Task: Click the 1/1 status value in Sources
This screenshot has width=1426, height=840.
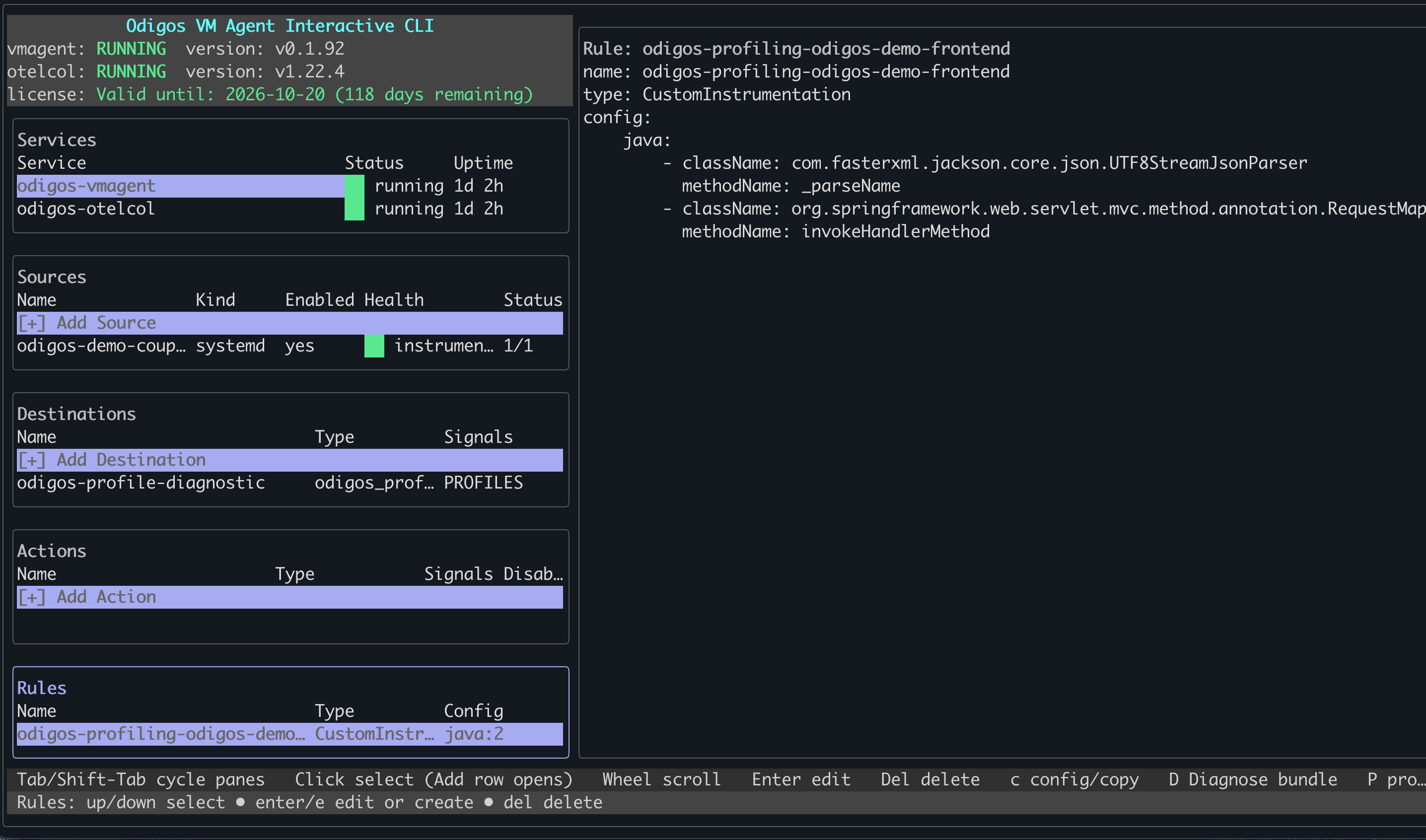Action: tap(518, 346)
